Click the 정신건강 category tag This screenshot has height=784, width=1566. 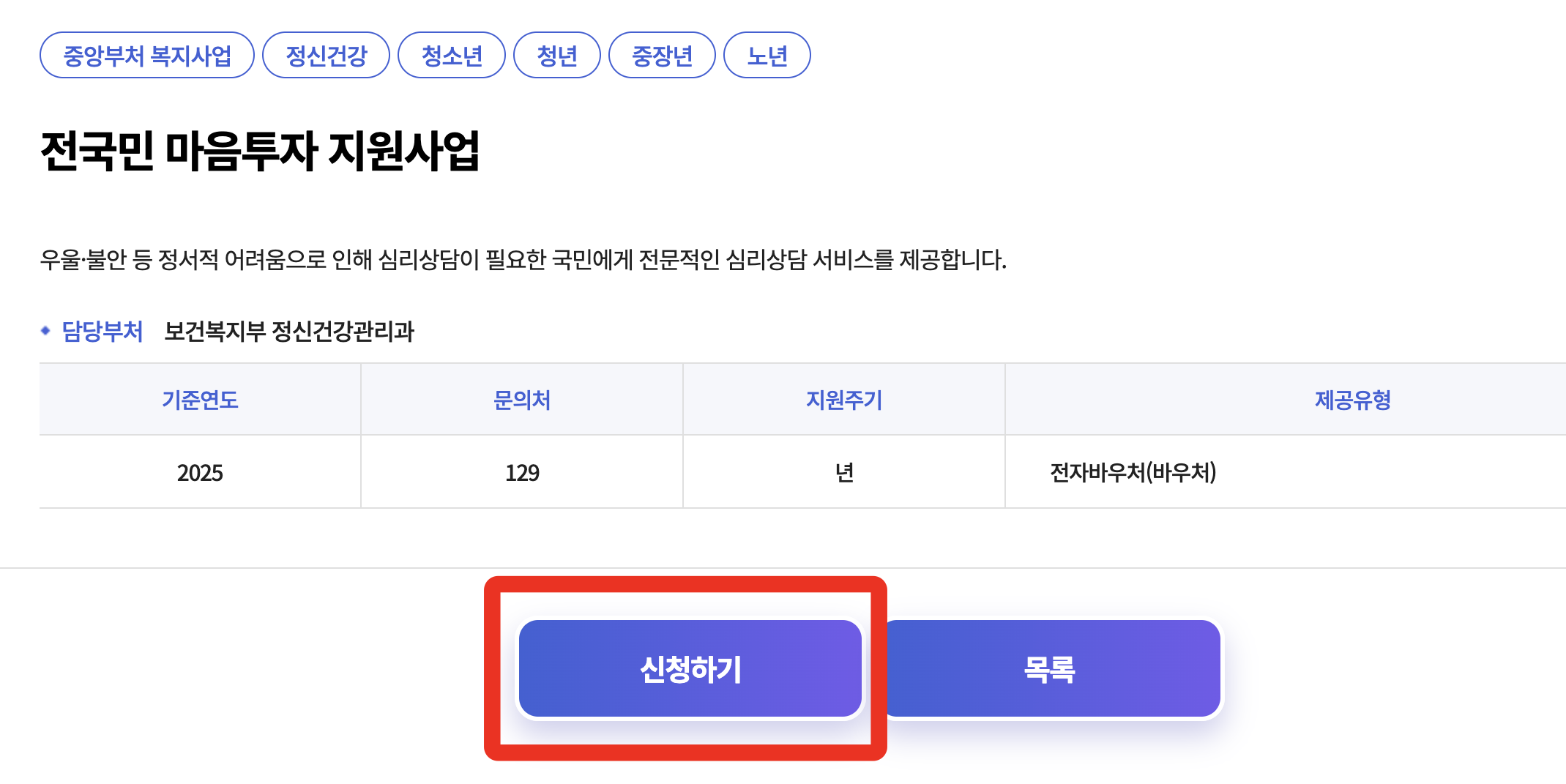tap(325, 54)
